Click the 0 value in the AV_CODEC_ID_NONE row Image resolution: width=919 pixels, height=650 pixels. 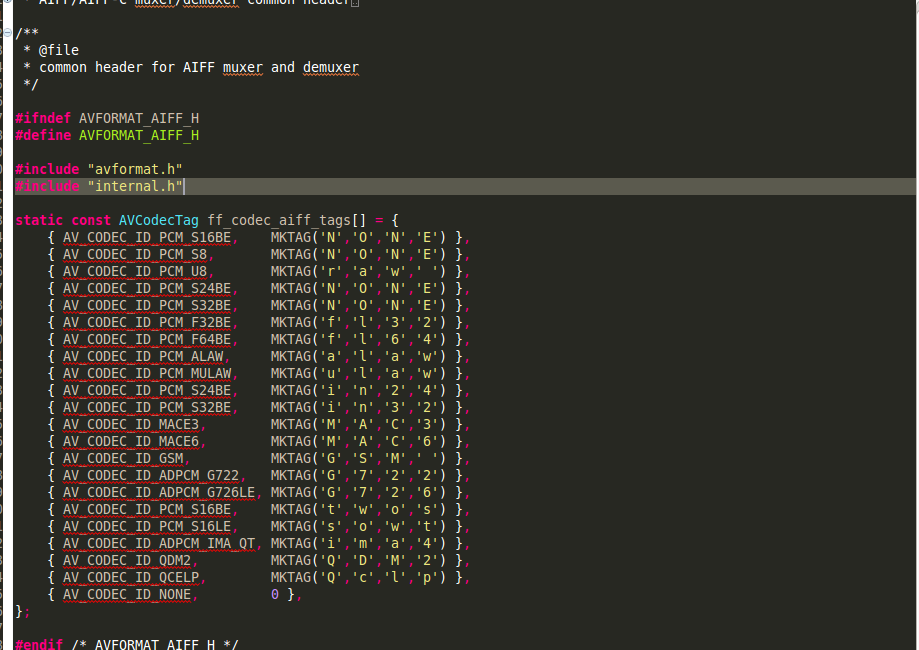[x=275, y=594]
